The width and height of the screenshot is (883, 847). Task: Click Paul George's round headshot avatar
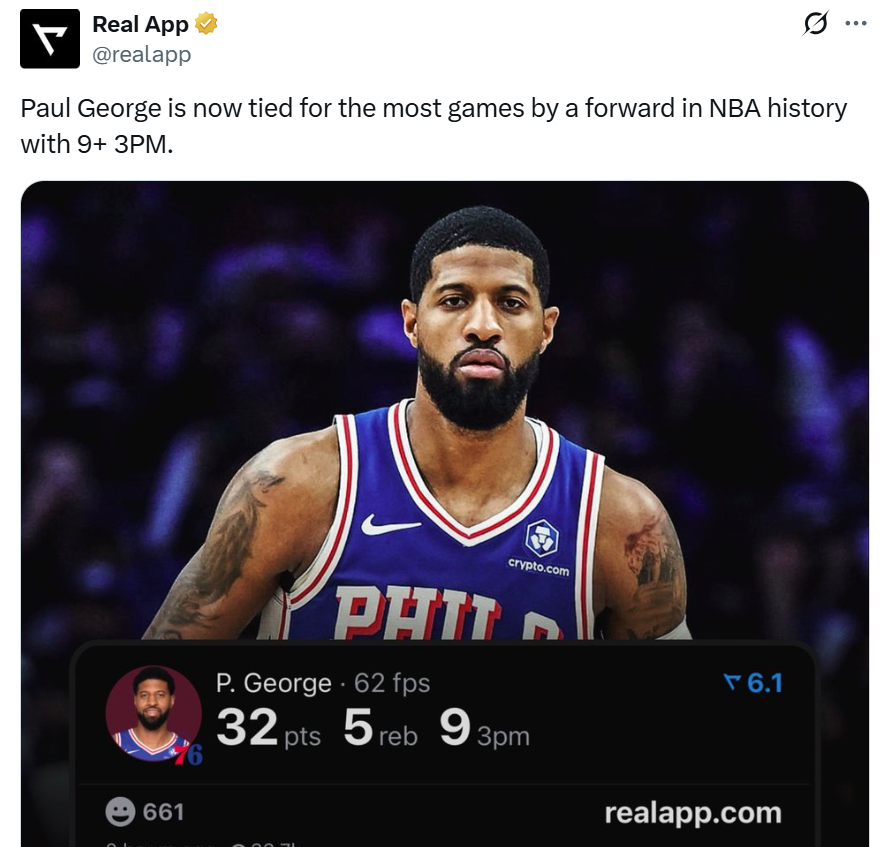(x=153, y=713)
